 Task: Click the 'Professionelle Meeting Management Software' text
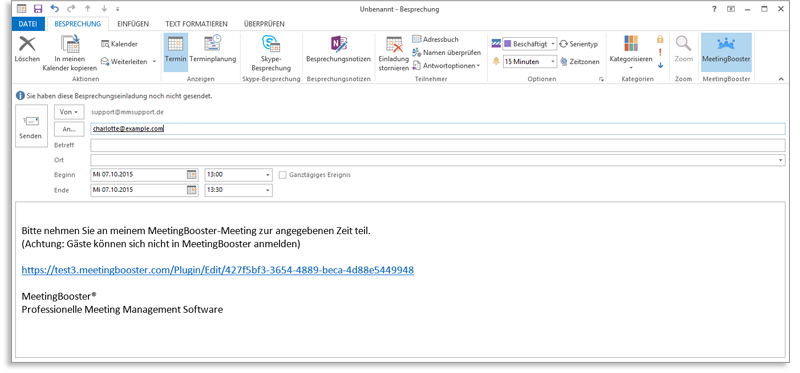click(122, 309)
